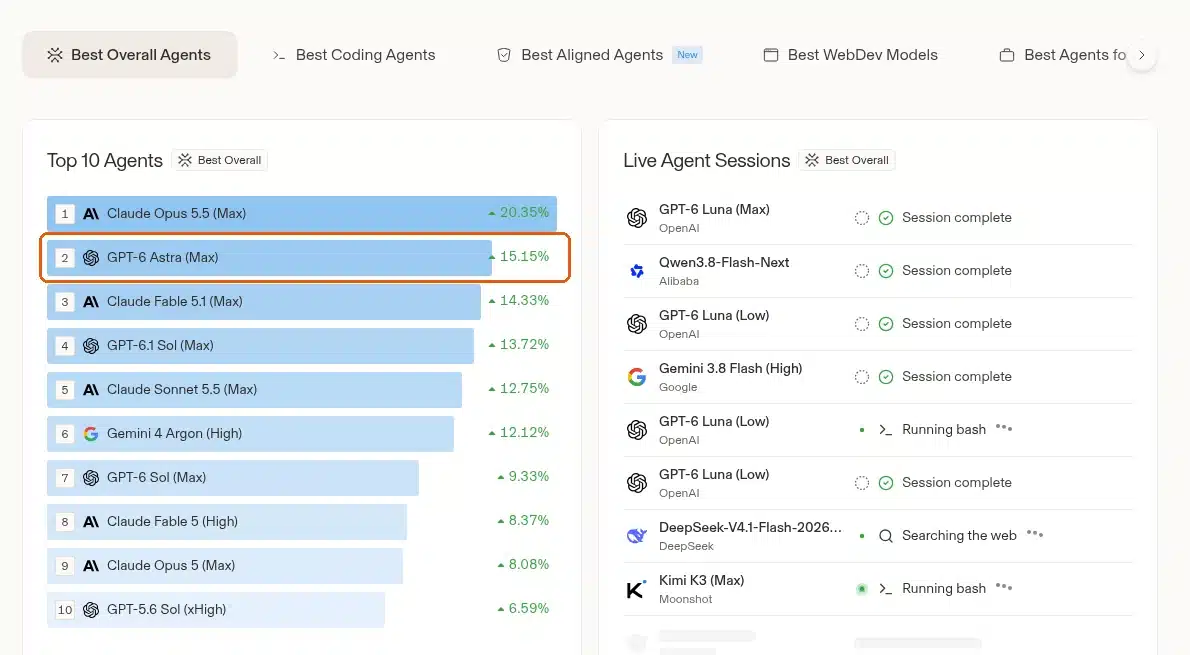This screenshot has height=655, width=1190.
Task: Open the Best Aligned Agents tab
Action: pos(600,55)
